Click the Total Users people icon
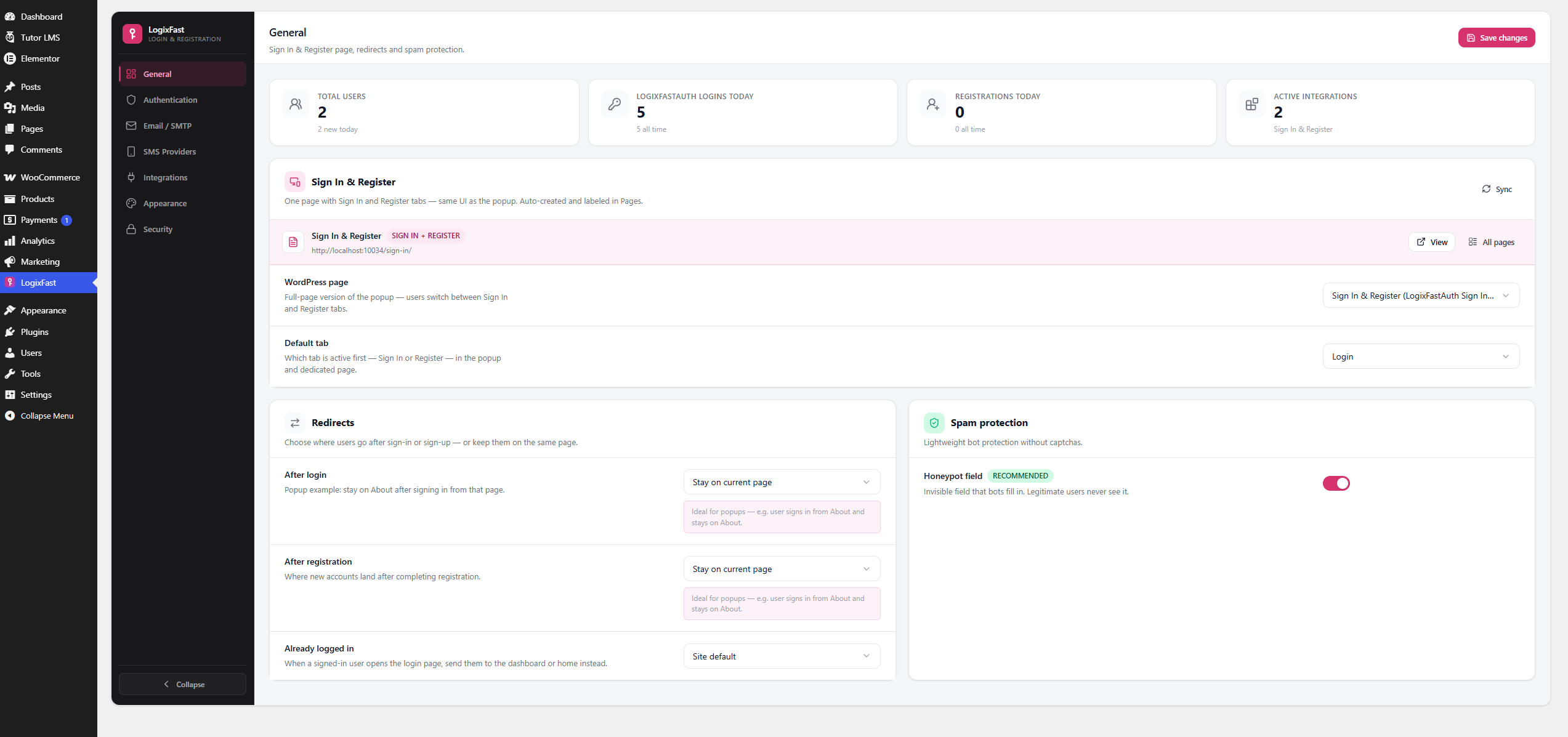1568x737 pixels. 296,104
